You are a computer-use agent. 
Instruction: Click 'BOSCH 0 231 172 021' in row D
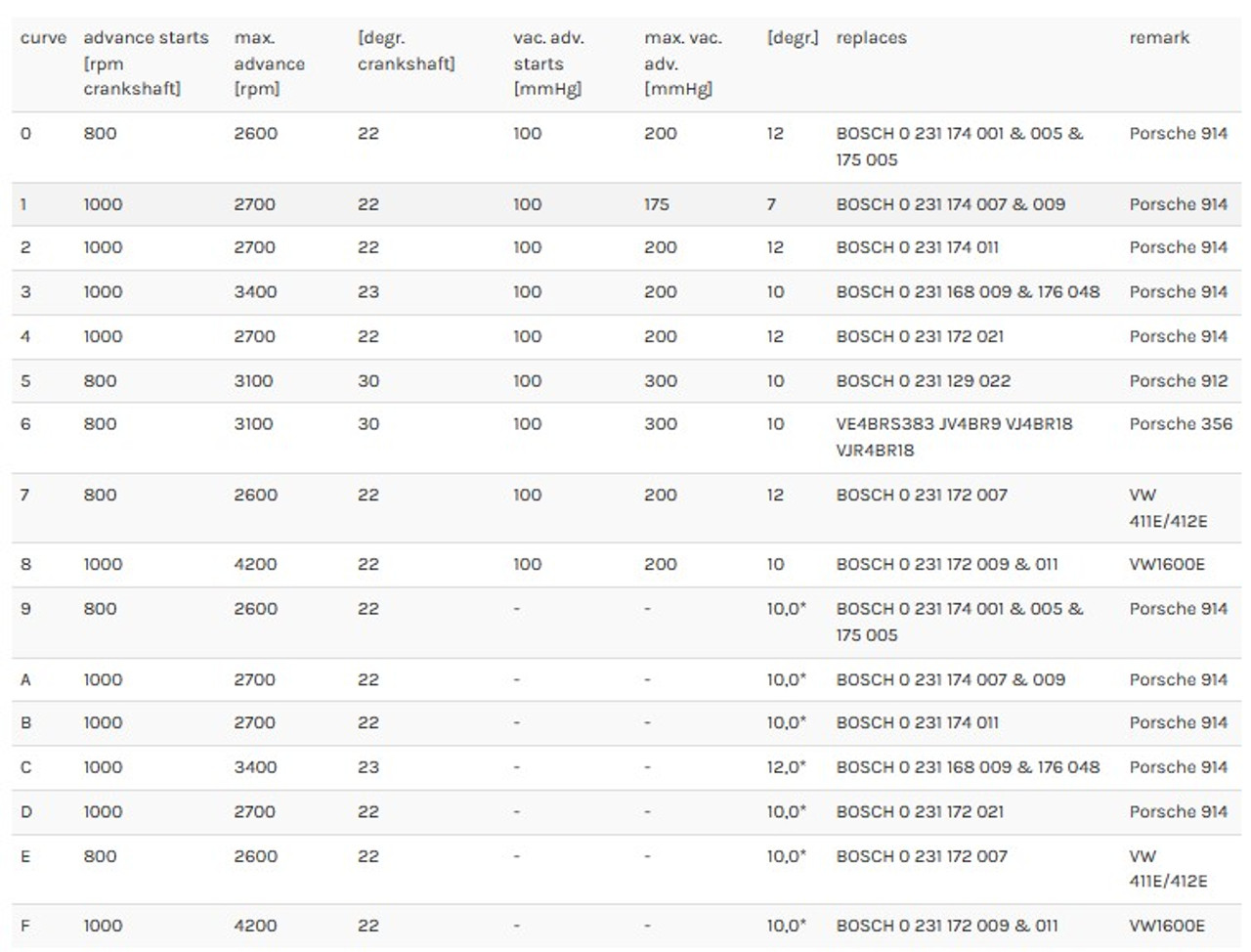tap(919, 811)
